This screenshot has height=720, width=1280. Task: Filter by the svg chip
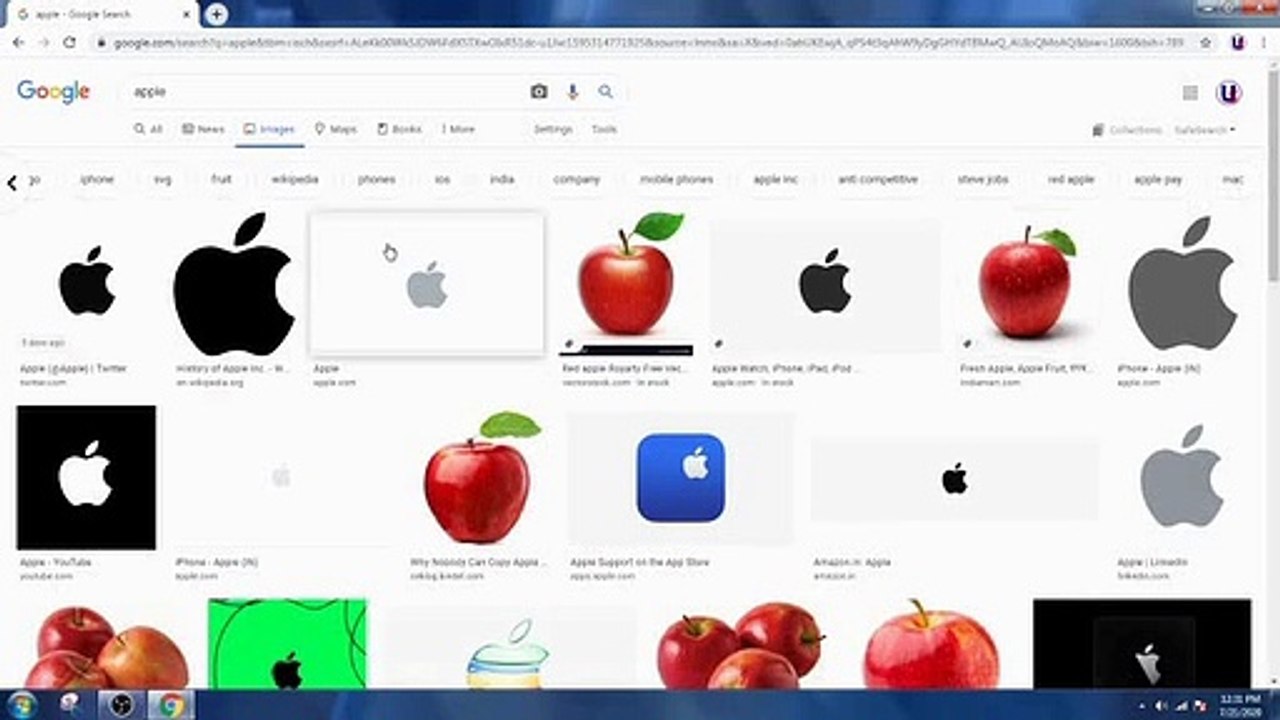[163, 180]
